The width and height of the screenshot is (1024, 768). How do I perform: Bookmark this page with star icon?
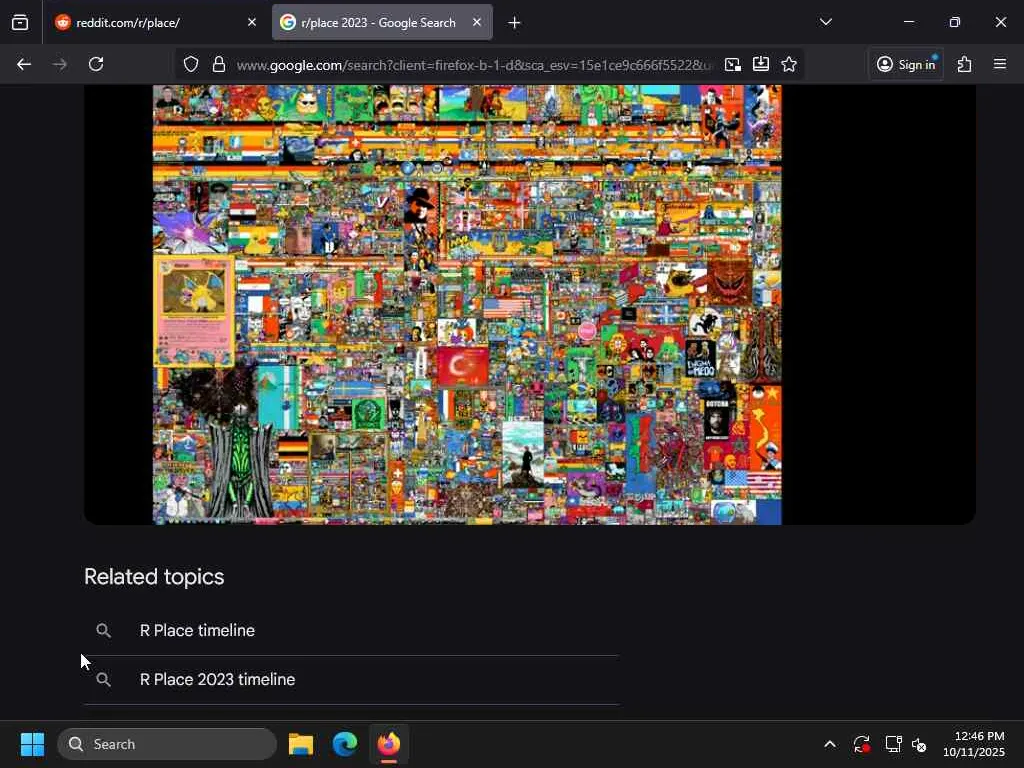tap(789, 64)
